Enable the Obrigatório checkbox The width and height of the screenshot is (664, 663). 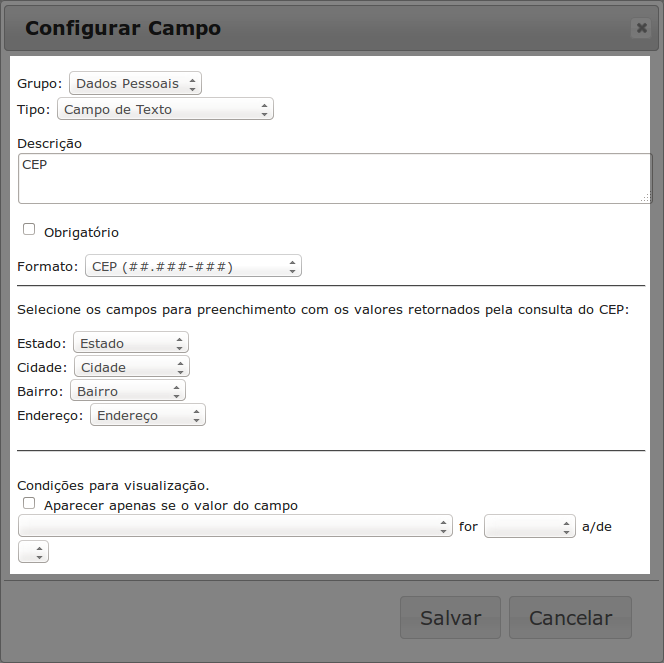tap(29, 230)
